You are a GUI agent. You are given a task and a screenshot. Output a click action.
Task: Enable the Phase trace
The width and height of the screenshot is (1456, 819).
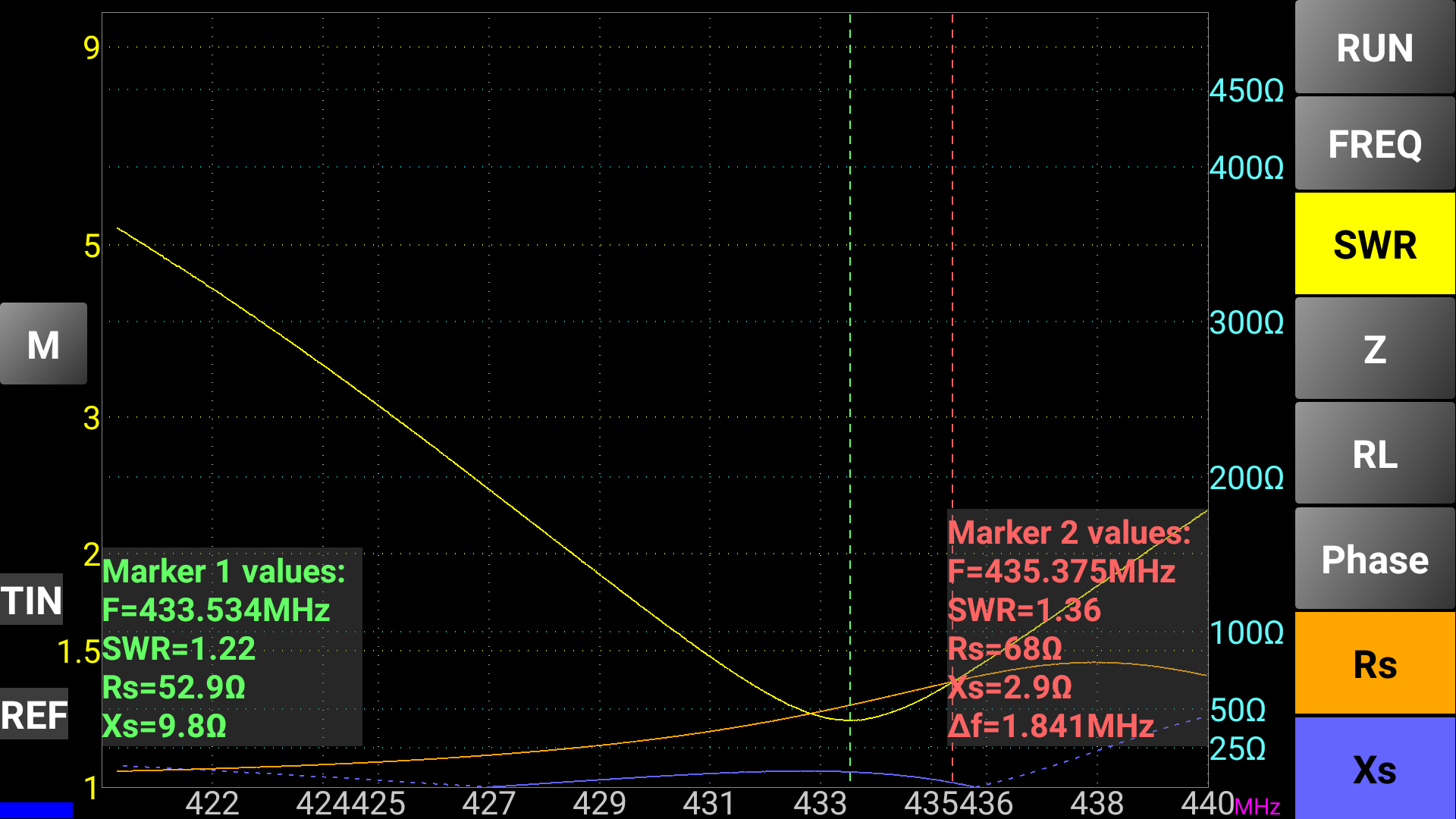(x=1374, y=559)
